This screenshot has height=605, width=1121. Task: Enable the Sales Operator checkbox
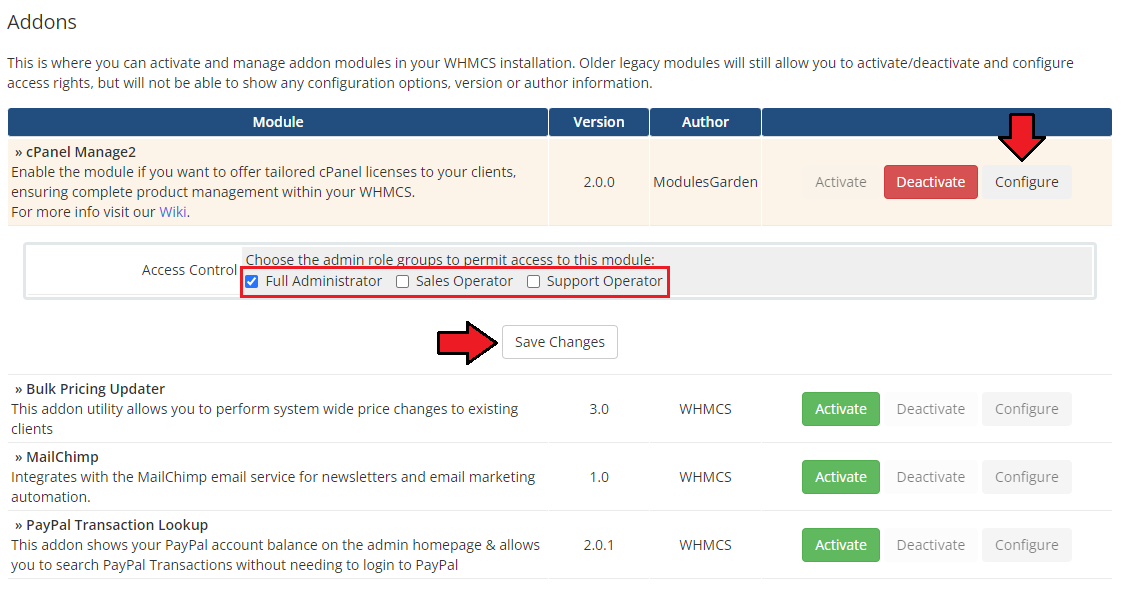(x=403, y=282)
